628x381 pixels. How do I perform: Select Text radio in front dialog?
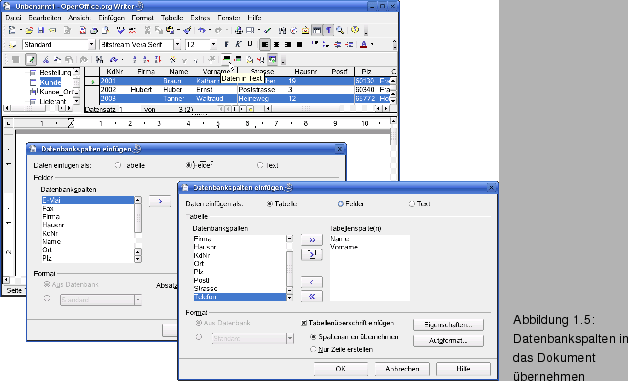pos(411,204)
